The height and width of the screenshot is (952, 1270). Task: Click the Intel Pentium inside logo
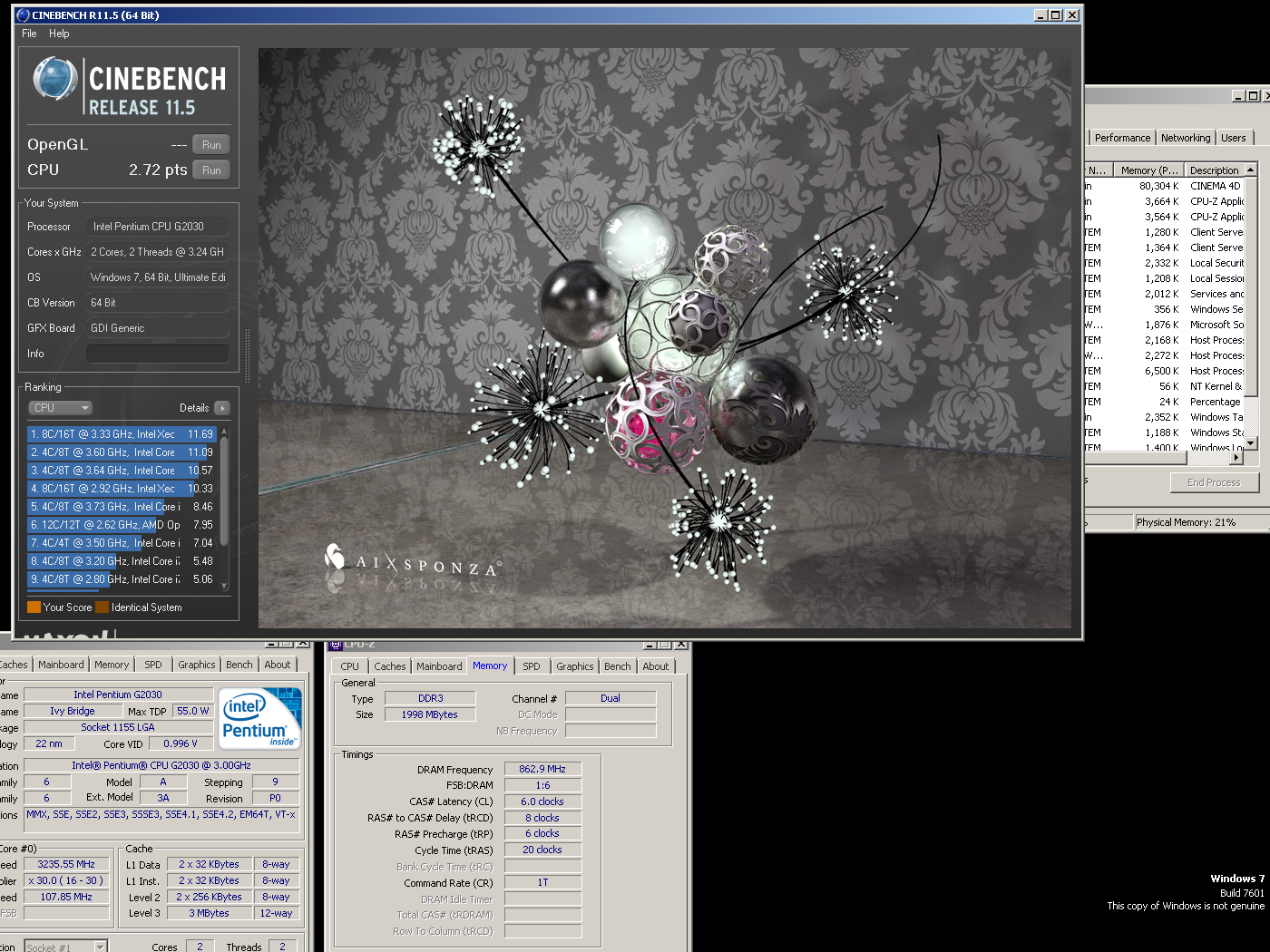[259, 719]
